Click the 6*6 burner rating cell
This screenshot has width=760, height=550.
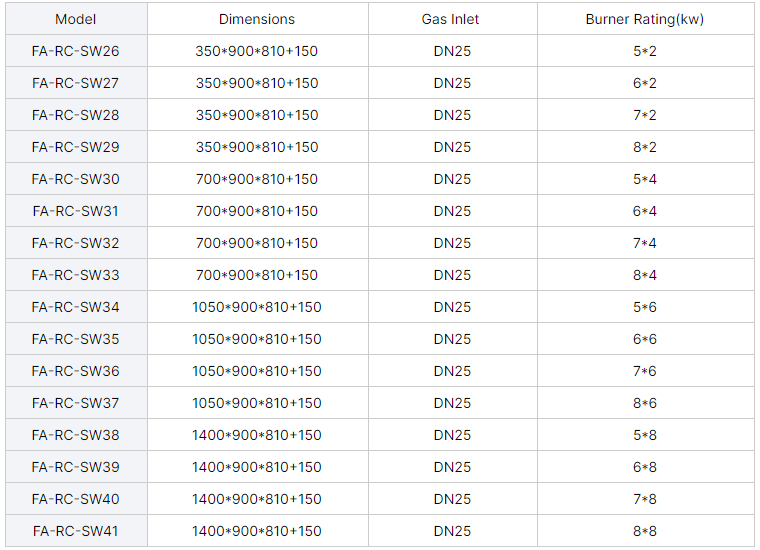tap(645, 339)
